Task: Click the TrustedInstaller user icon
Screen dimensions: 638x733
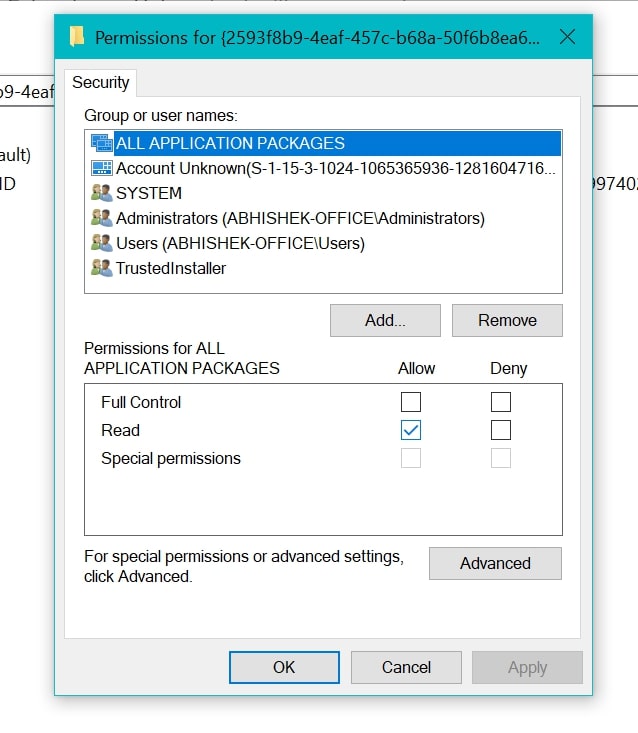Action: tap(101, 268)
